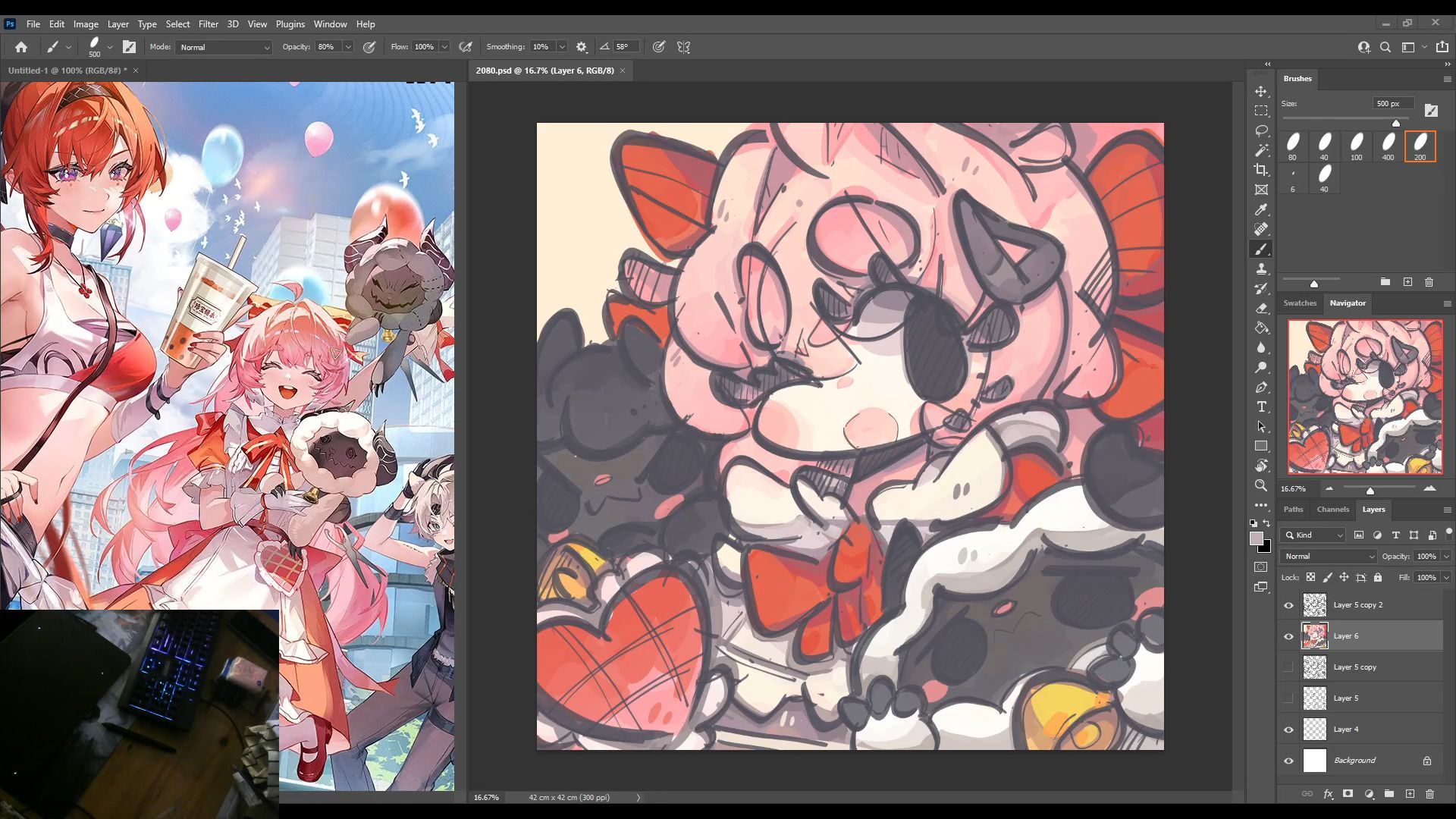Open the Filter menu
The height and width of the screenshot is (819, 1456).
point(208,24)
